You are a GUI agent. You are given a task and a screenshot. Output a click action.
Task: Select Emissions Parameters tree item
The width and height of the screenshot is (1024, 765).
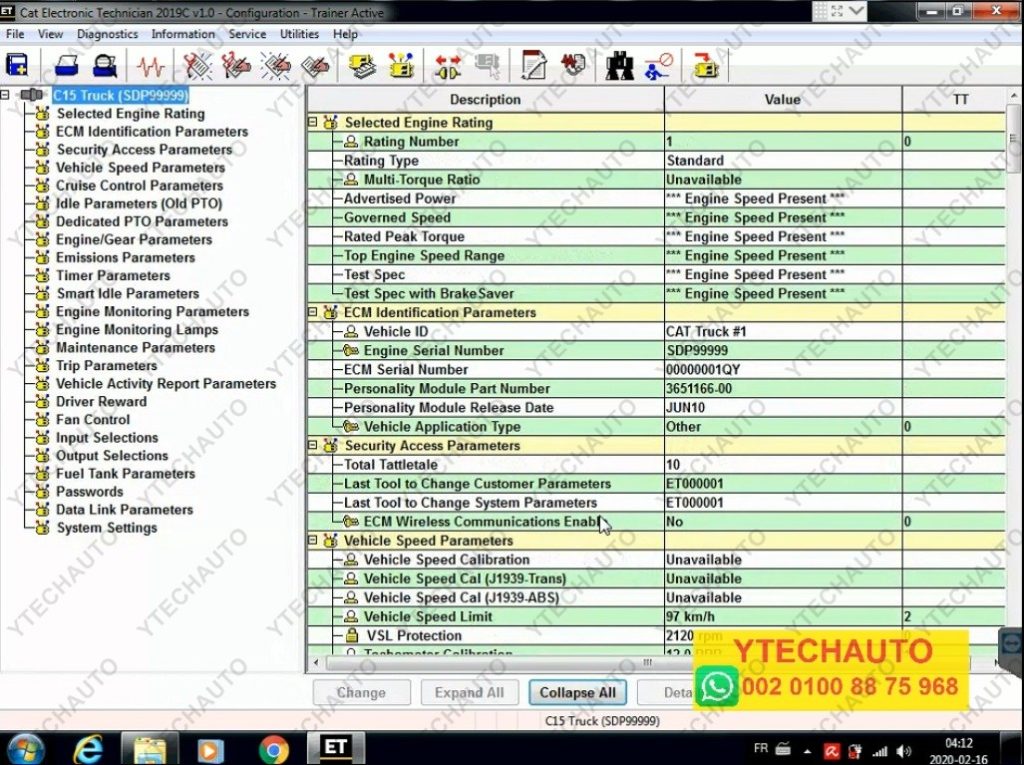(125, 257)
